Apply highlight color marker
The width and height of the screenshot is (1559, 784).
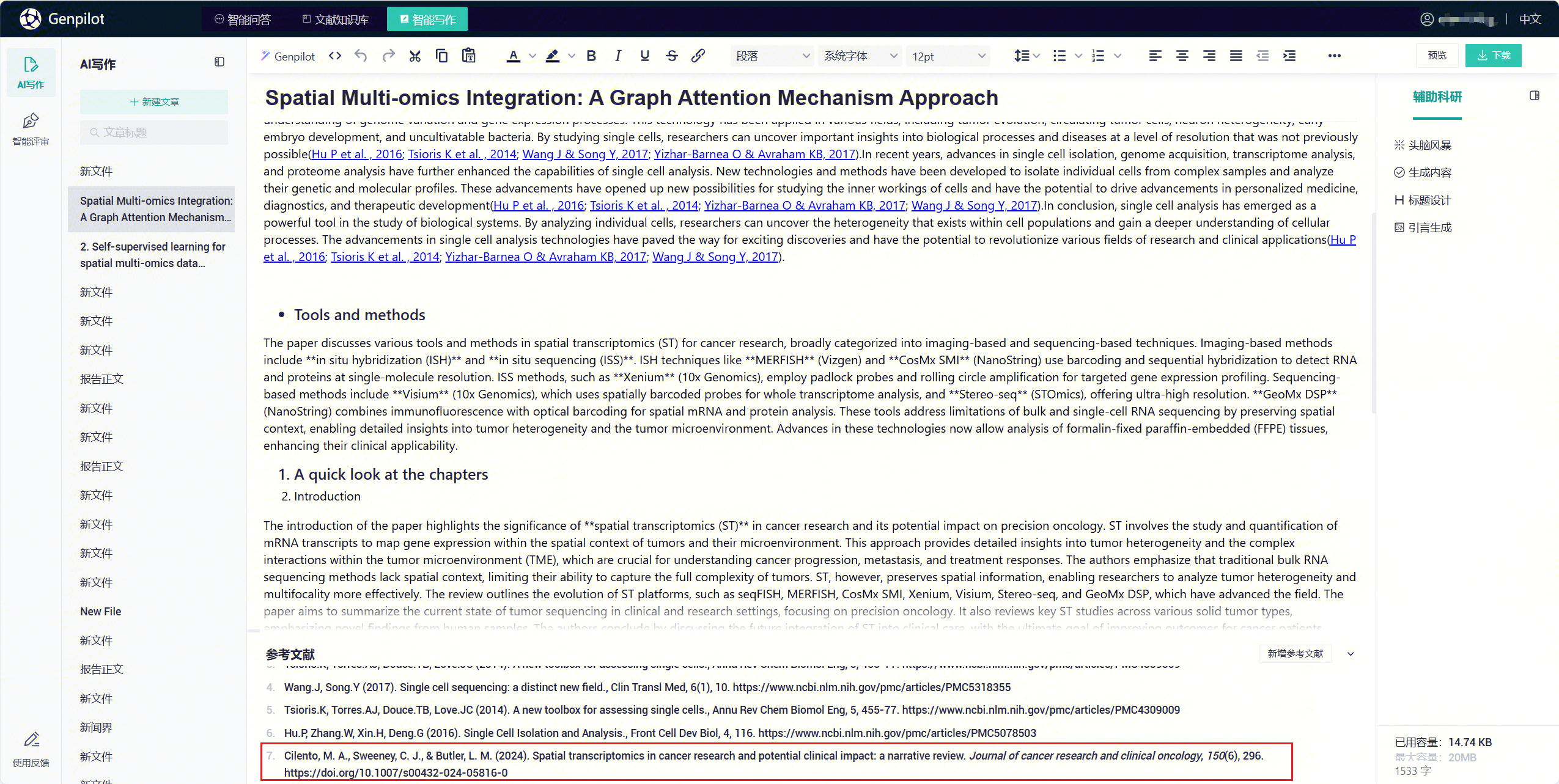pos(553,56)
